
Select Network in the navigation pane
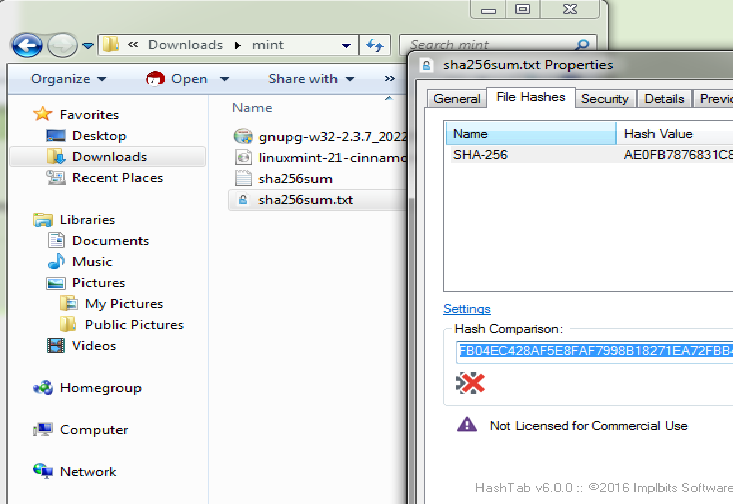[88, 471]
